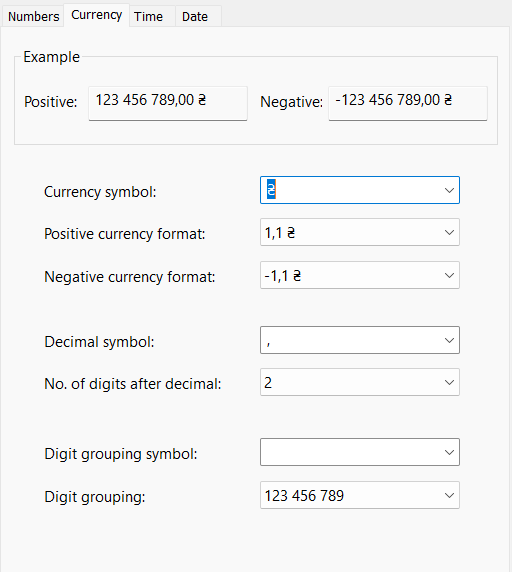This screenshot has height=572, width=512.
Task: Expand the Currency symbol dropdown arrow
Action: pos(449,190)
